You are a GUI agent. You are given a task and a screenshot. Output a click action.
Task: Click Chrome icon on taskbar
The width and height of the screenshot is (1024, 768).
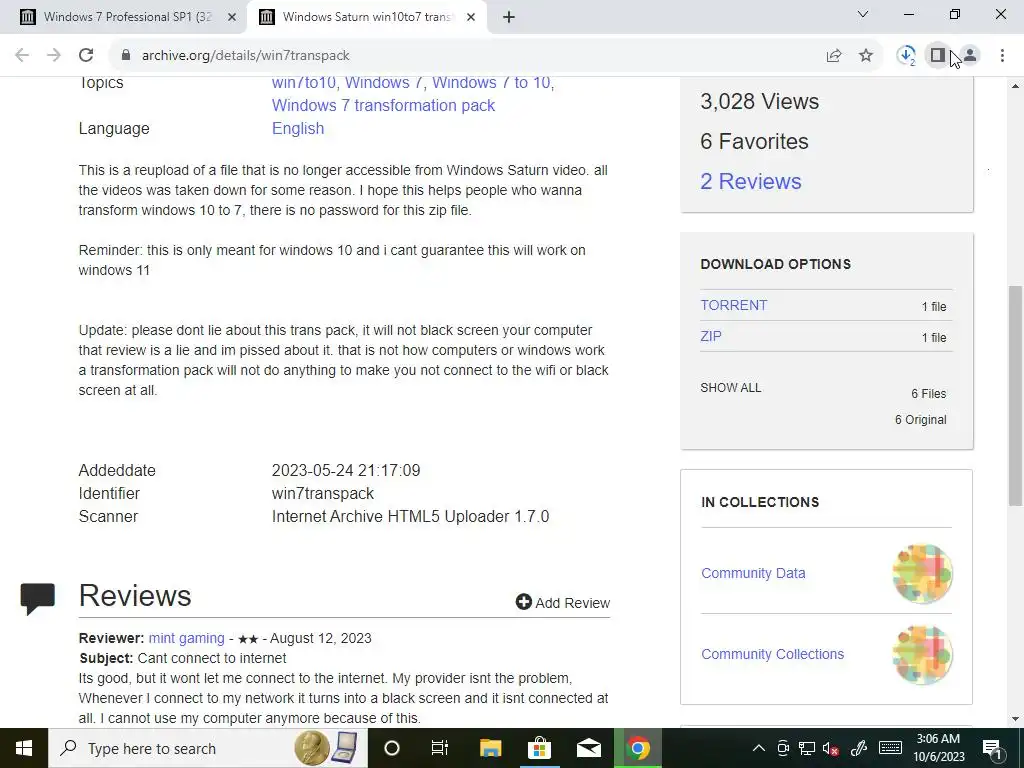coord(638,748)
